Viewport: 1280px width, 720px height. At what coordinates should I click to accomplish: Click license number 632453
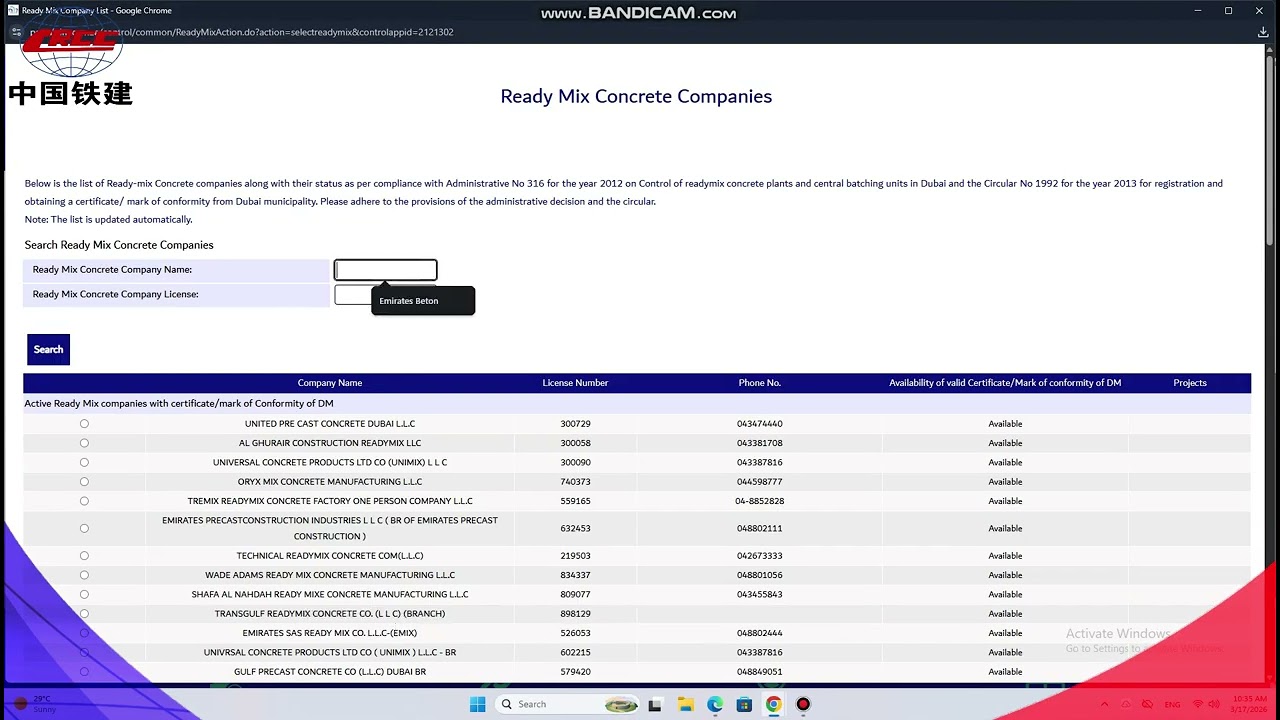click(575, 528)
